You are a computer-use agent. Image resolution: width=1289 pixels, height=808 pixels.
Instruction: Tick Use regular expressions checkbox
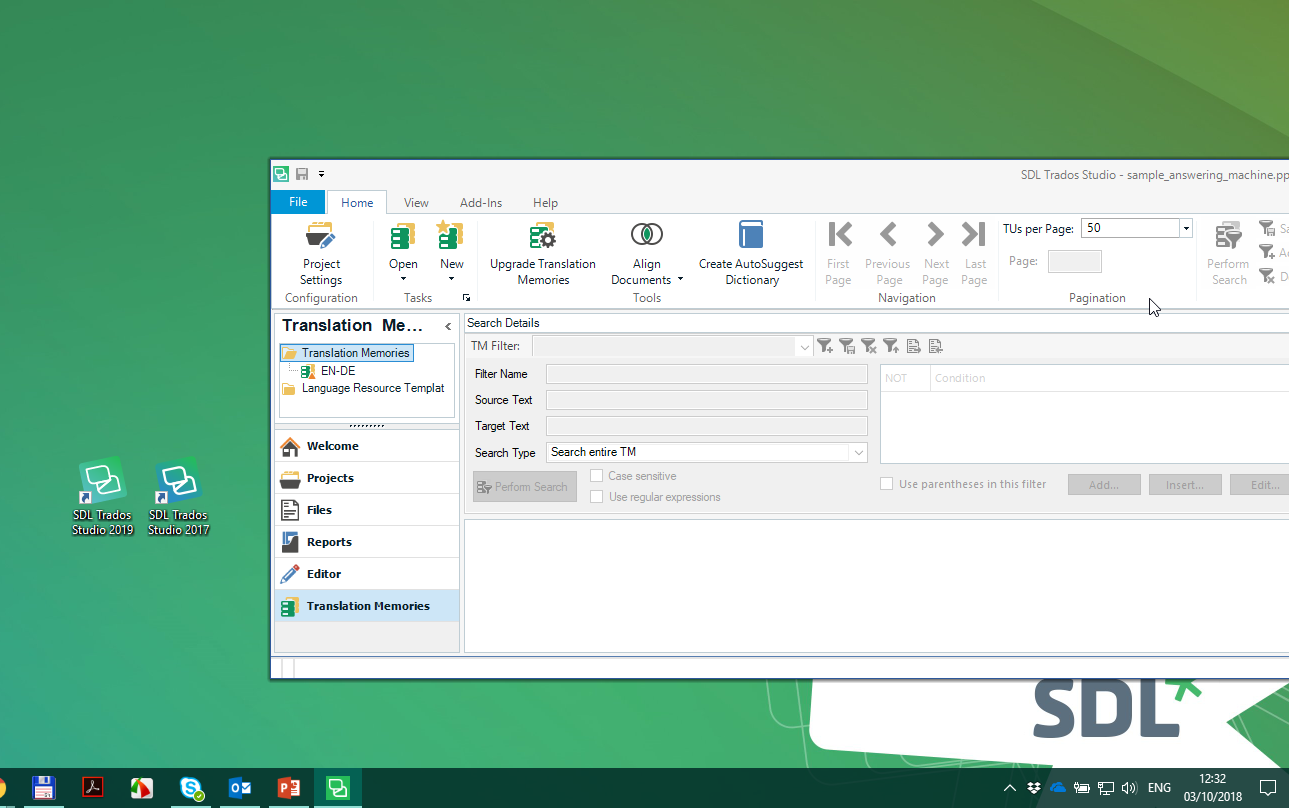[x=597, y=497]
